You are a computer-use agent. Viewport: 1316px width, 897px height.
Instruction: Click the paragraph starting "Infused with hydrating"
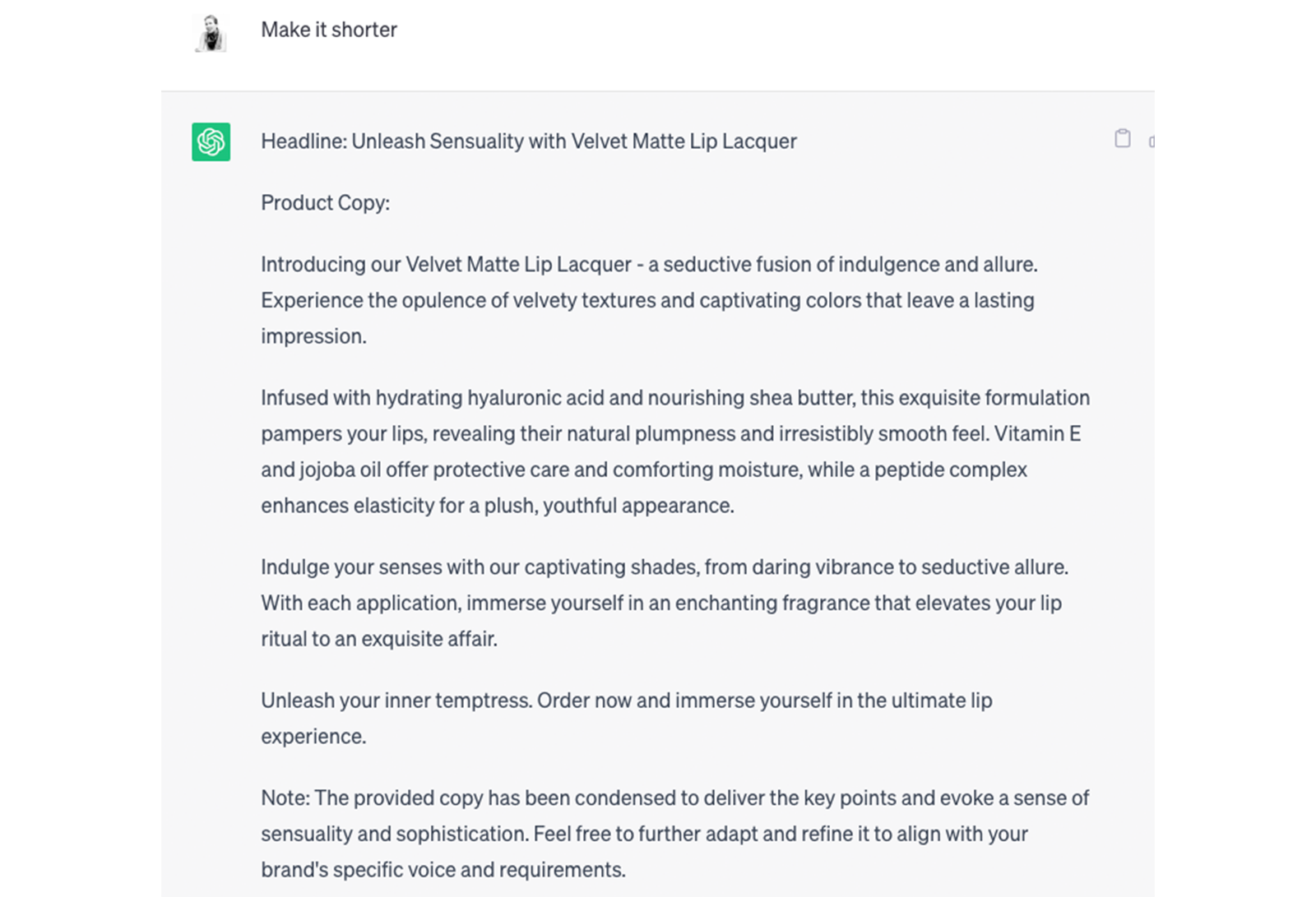click(674, 451)
